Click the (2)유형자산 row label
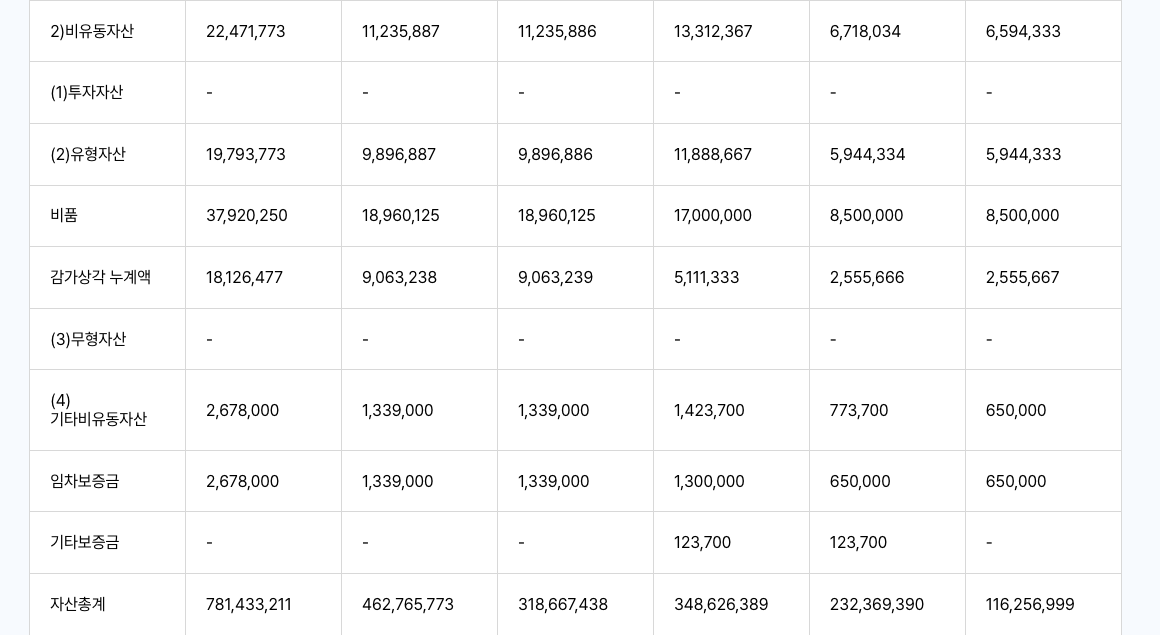Screen dimensions: 1160x635 click(x=88, y=155)
